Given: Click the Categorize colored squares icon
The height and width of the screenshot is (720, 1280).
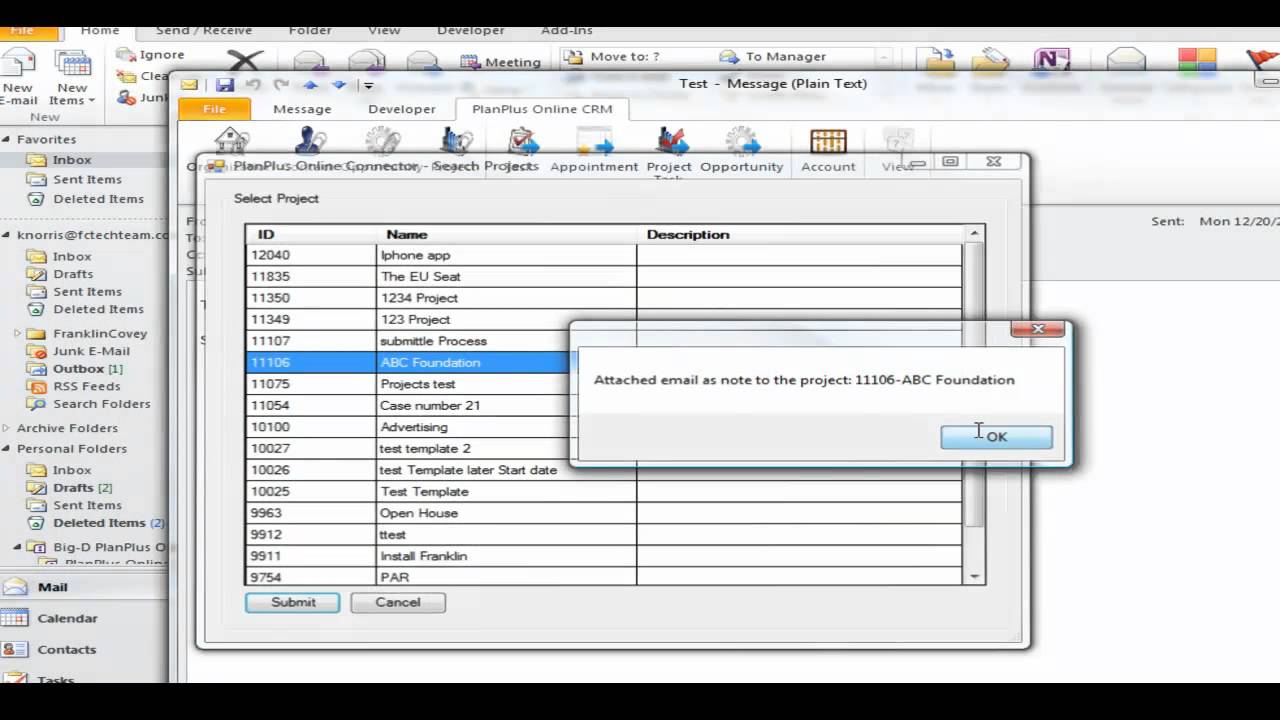Looking at the screenshot, I should pyautogui.click(x=1197, y=62).
